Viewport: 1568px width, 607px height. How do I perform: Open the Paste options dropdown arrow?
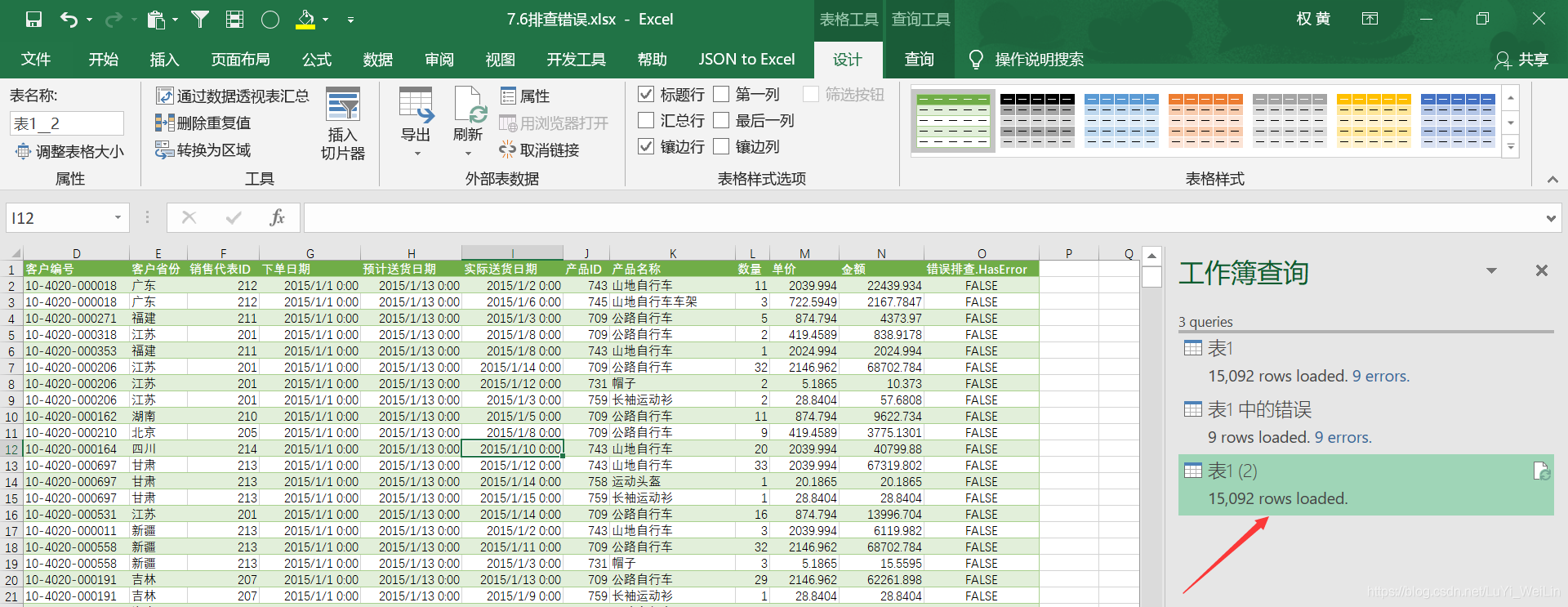[175, 20]
